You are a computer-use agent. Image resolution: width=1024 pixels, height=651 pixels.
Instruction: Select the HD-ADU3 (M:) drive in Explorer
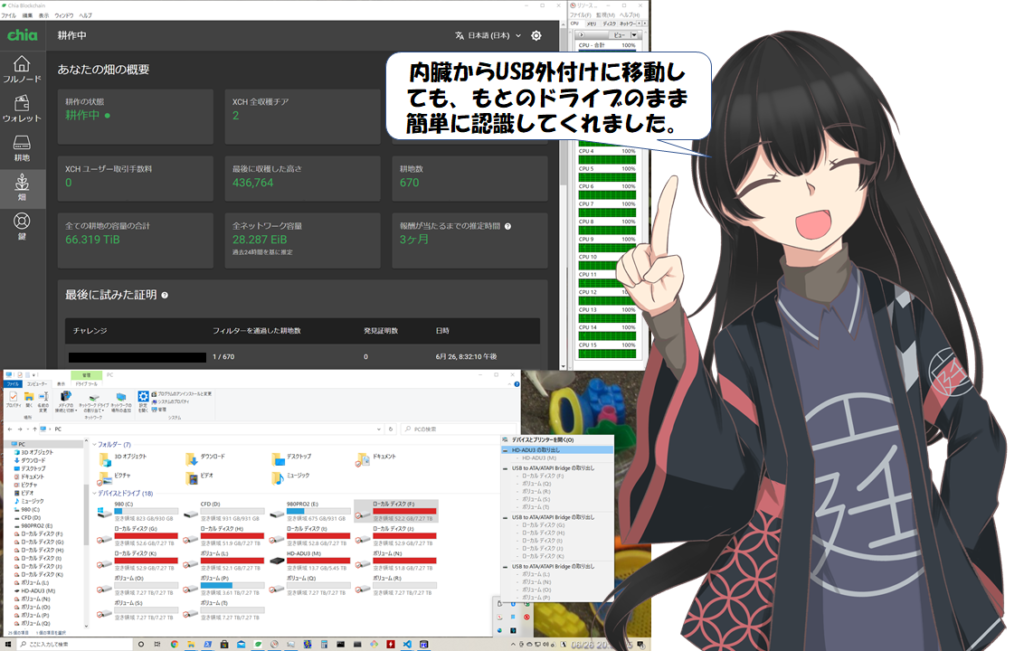click(308, 561)
